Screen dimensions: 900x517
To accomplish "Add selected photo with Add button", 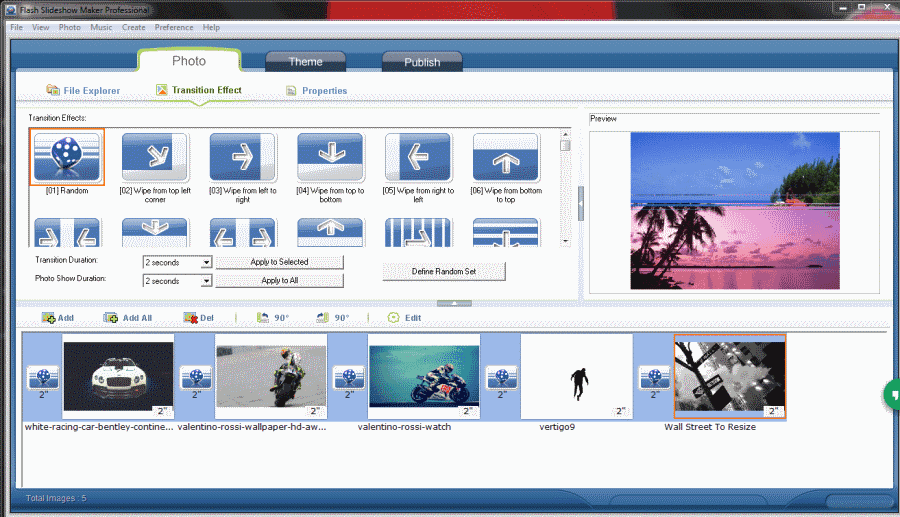I will coord(57,318).
